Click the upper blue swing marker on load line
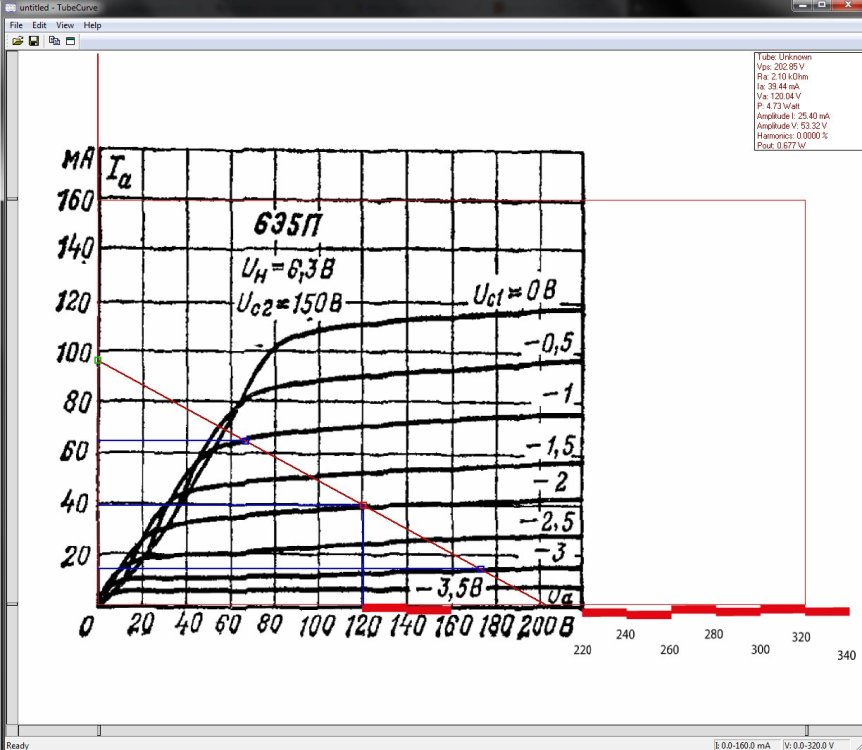Image resolution: width=862 pixels, height=750 pixels. pos(245,441)
